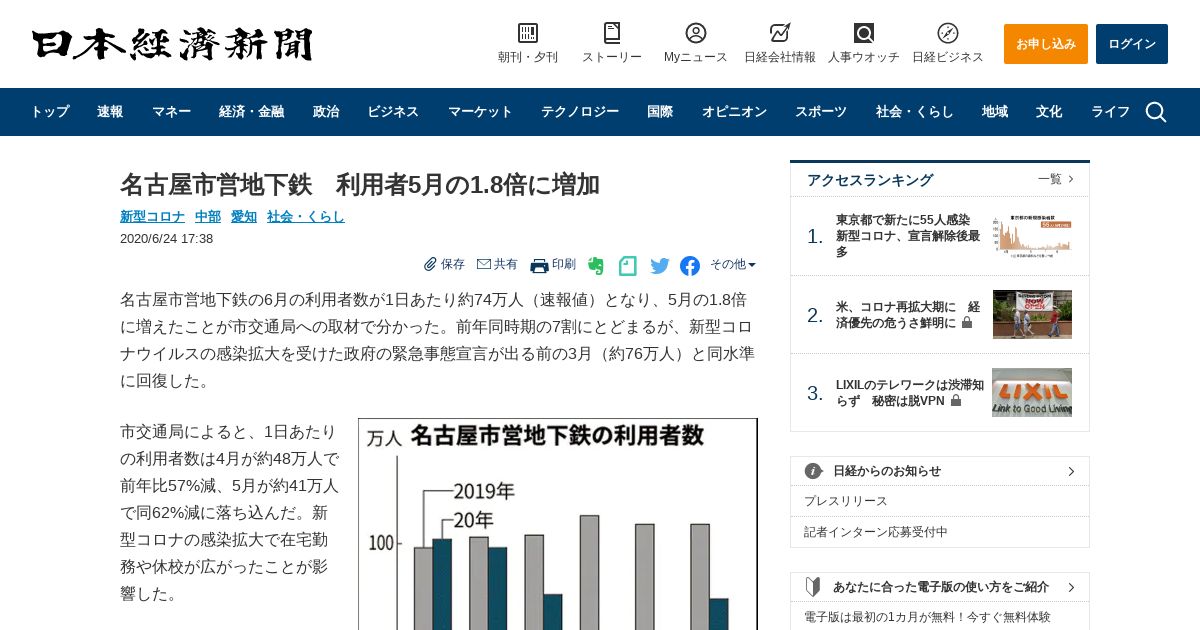Screen dimensions: 1200x630
Task: Open the ストーリー icon
Action: pos(612,33)
